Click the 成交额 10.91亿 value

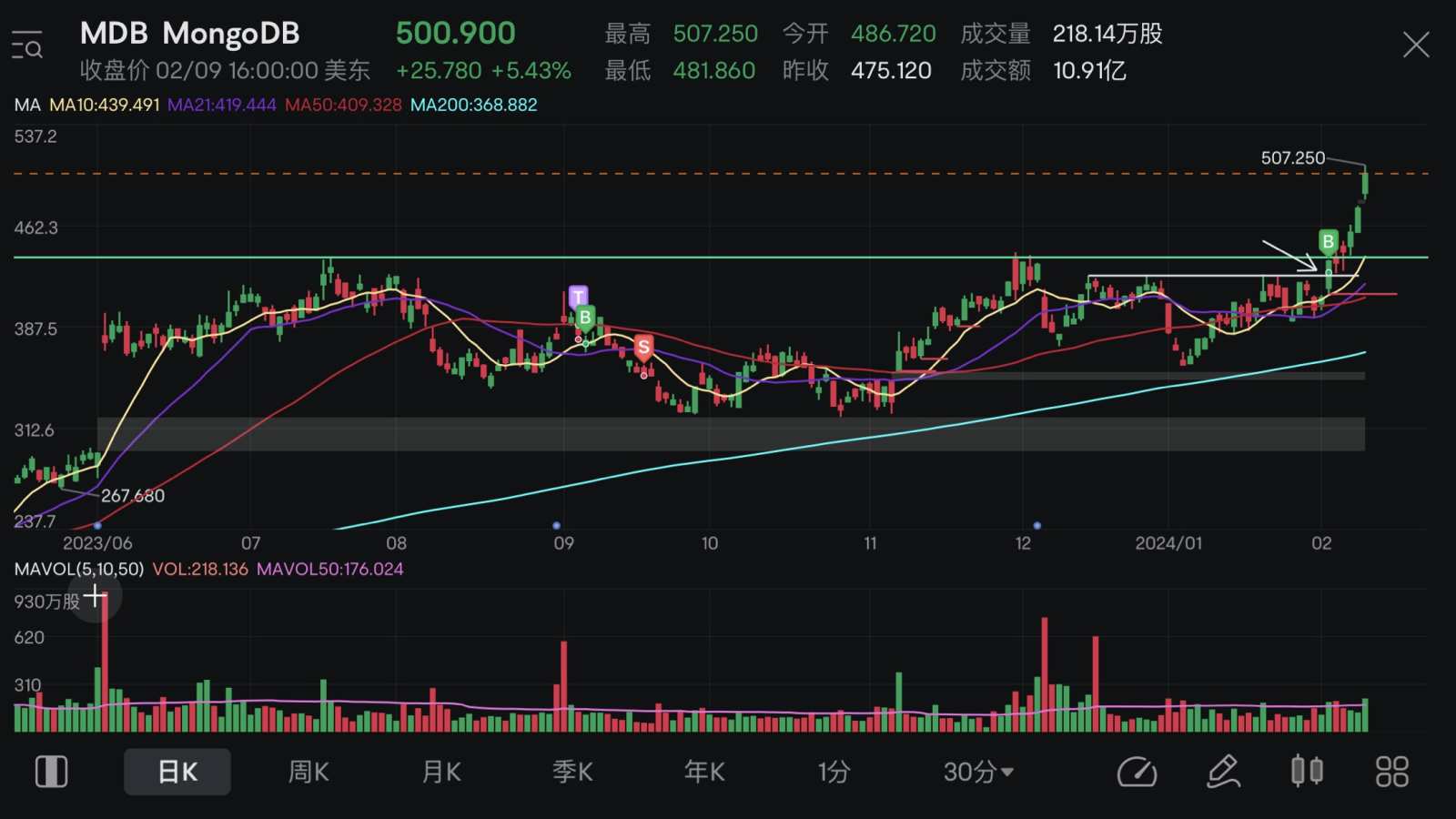tap(1089, 71)
